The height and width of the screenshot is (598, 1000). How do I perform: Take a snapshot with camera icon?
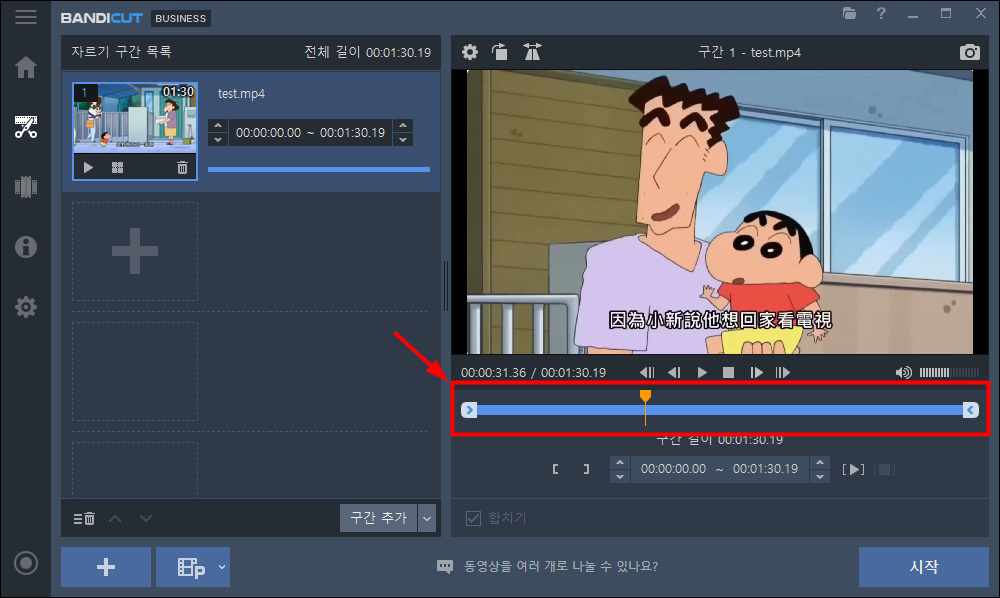coord(969,52)
